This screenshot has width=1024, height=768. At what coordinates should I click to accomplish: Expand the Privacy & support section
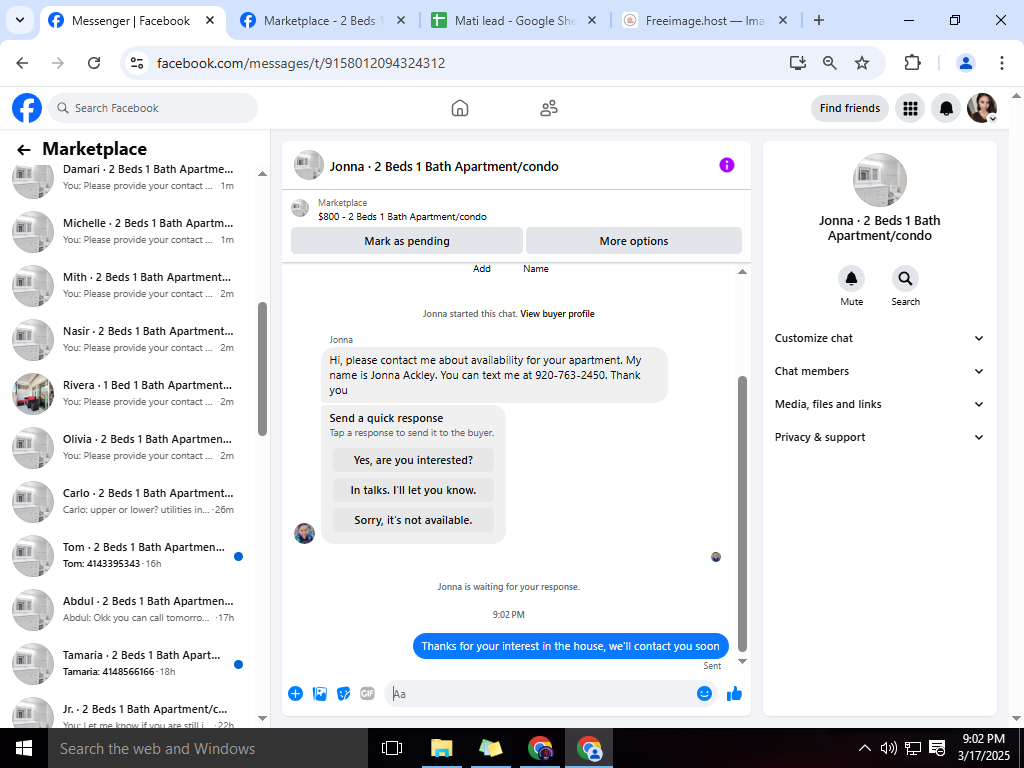coord(879,437)
